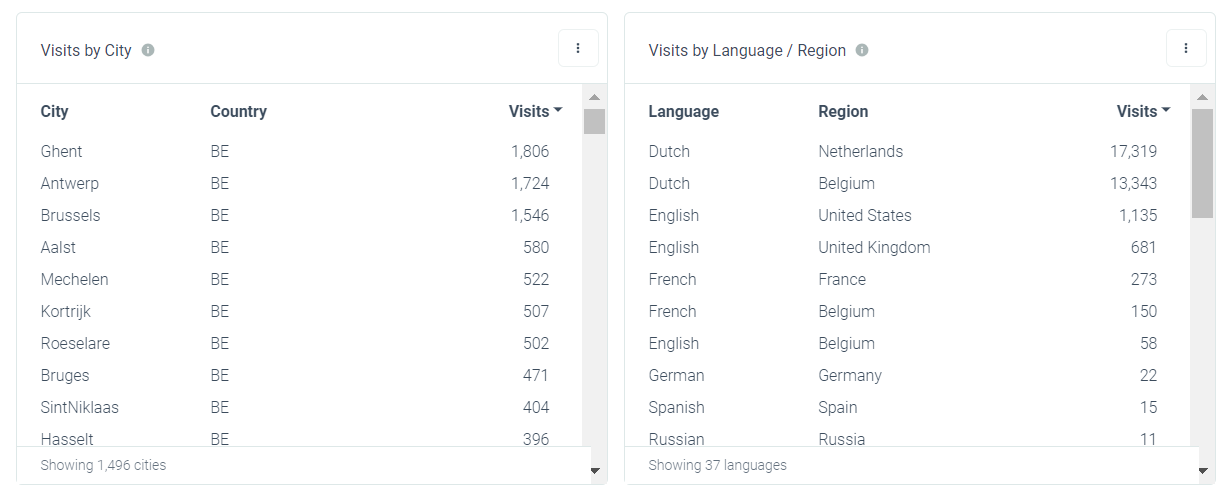The height and width of the screenshot is (498, 1232).
Task: Click info icon beside Visits by City
Action: click(x=148, y=50)
